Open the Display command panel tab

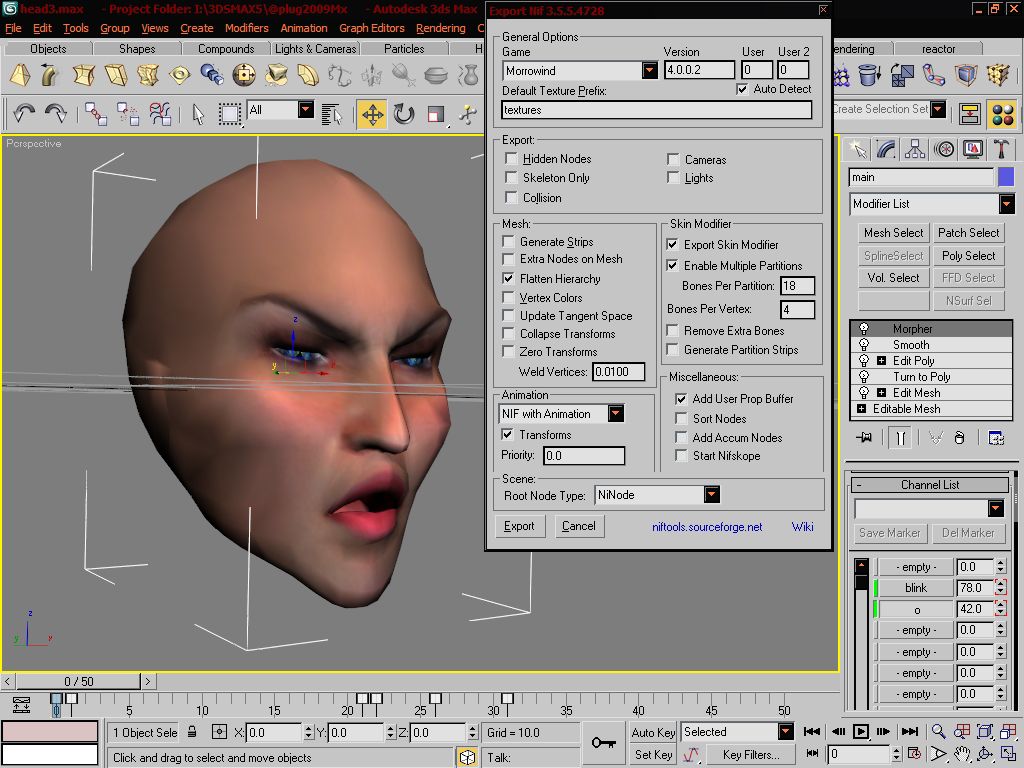(972, 150)
